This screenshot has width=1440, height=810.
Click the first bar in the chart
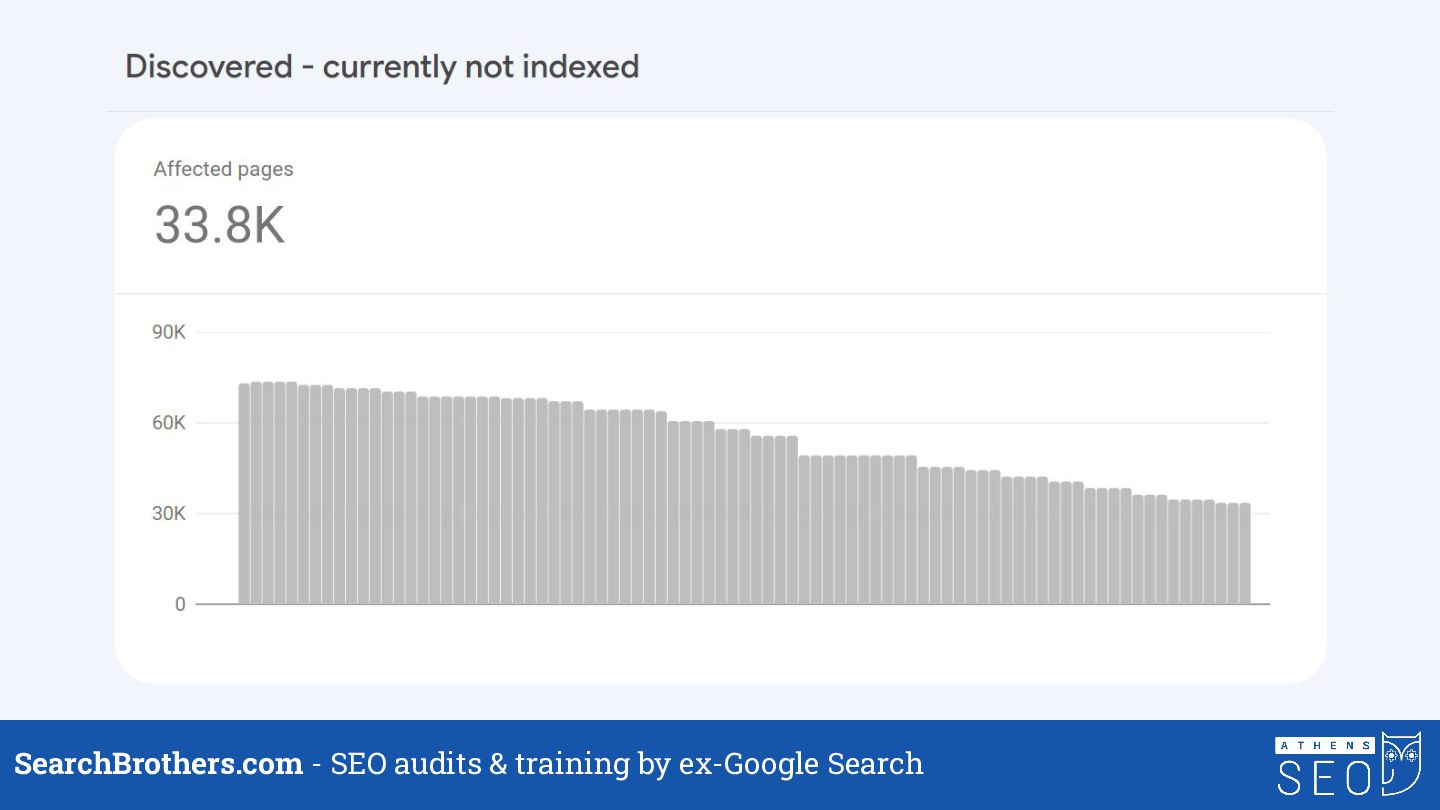(244, 494)
